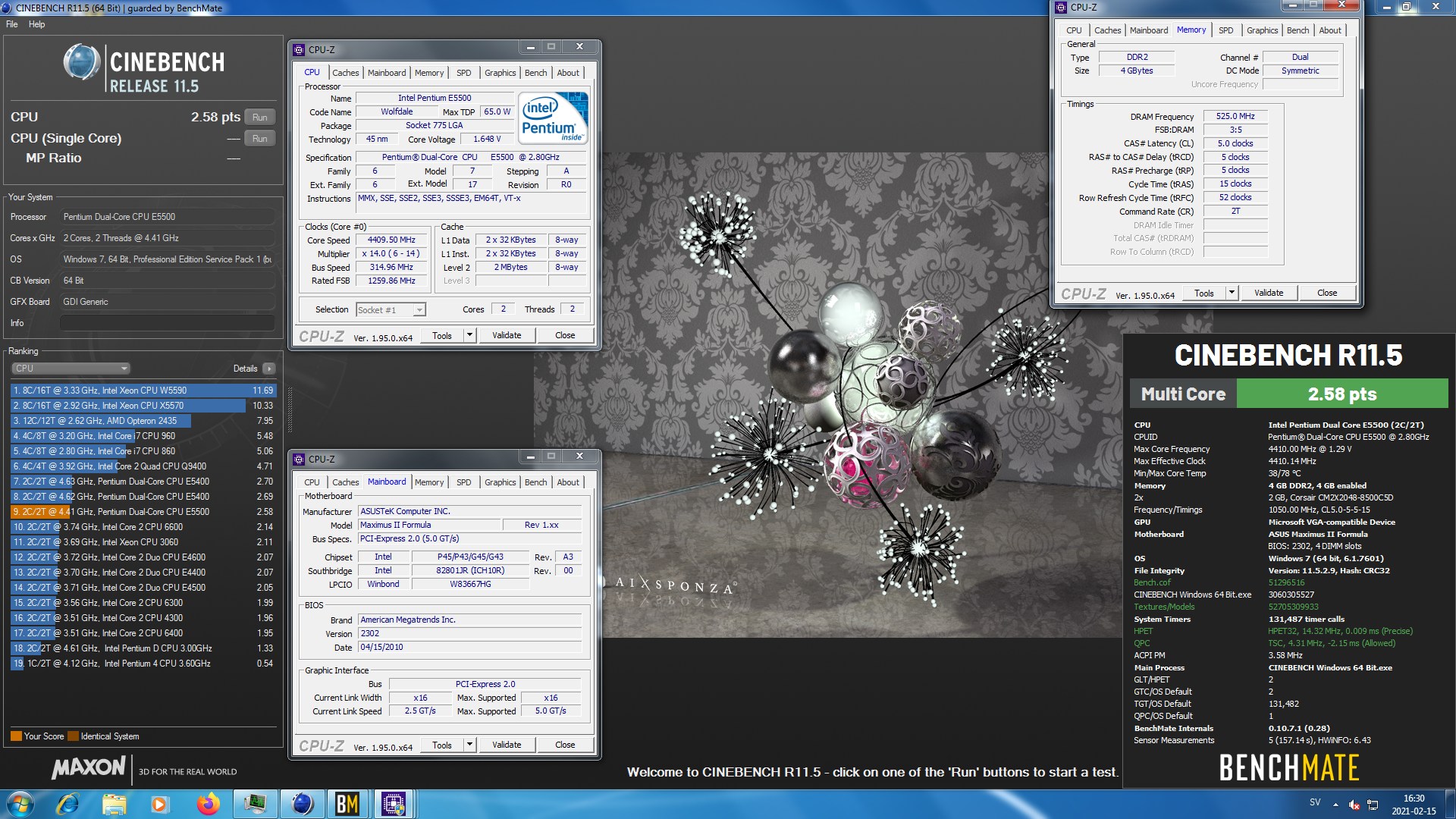Viewport: 1456px width, 819px height.
Task: Open the monitor app taskbar icon
Action: pyautogui.click(x=255, y=804)
